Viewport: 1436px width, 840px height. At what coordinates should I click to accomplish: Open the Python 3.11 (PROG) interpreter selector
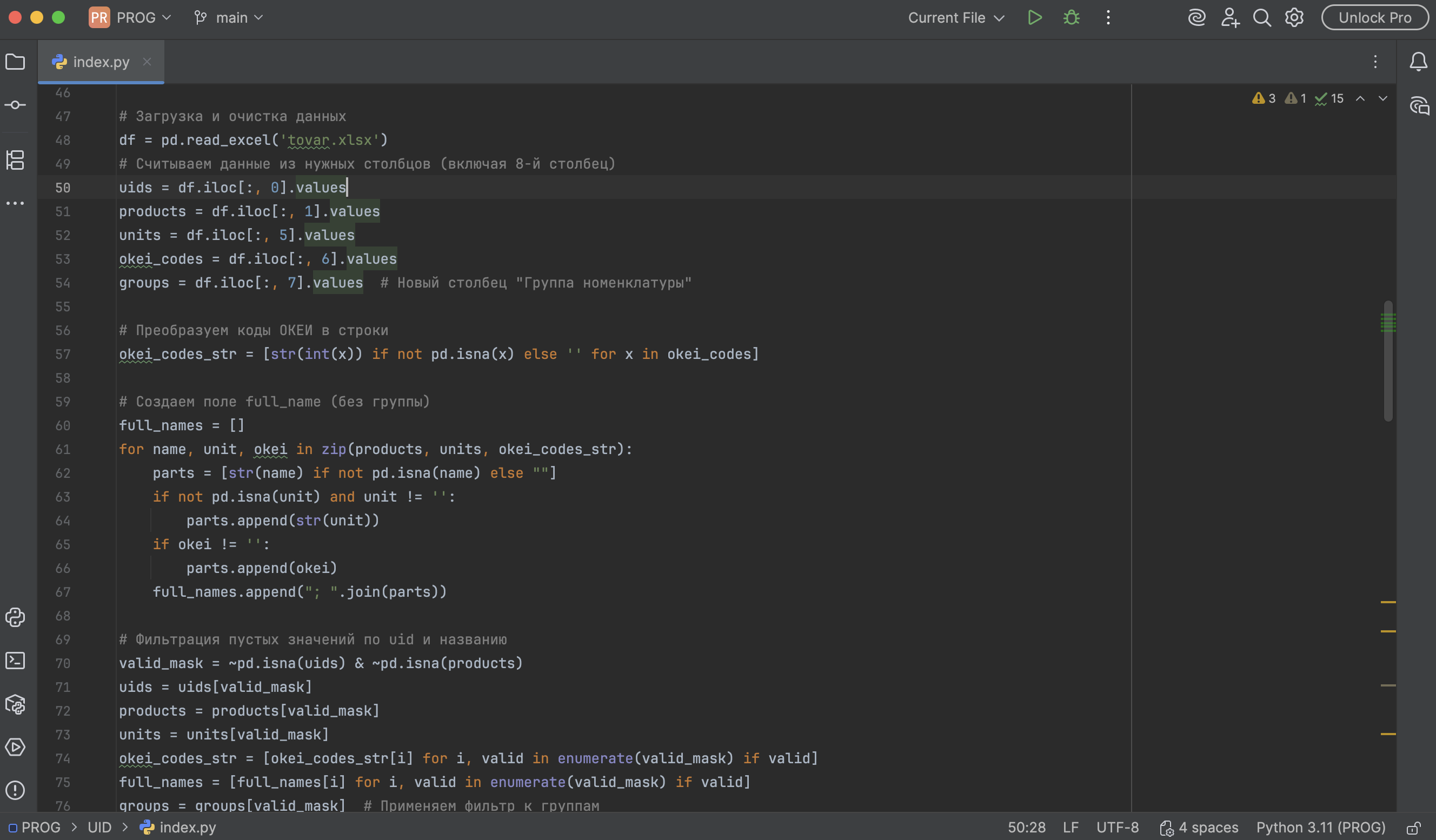(x=1320, y=828)
